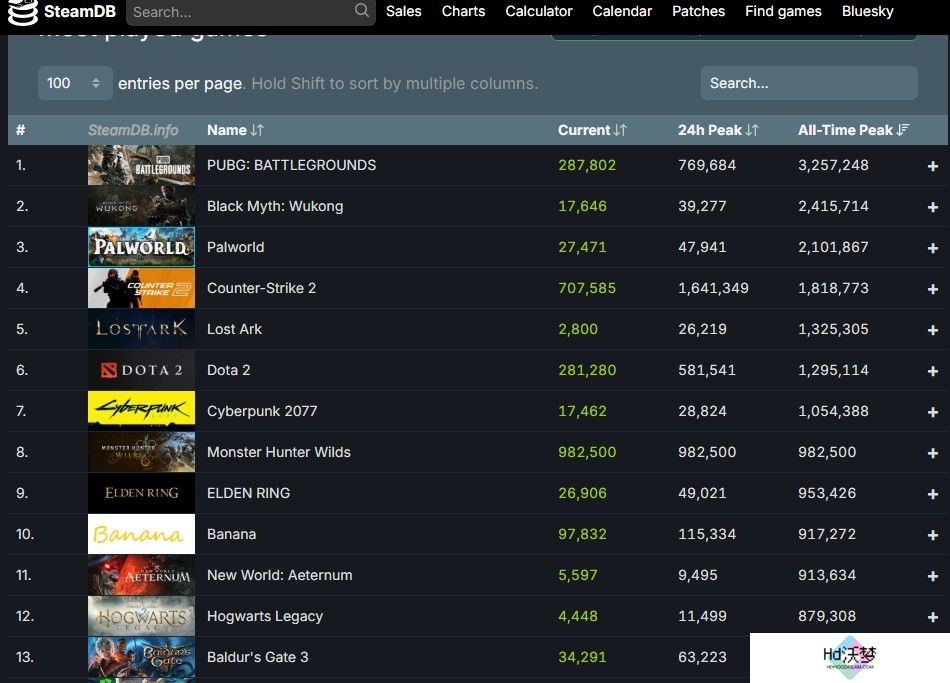
Task: Open the PUBG: BATTLEGROUNDS game thumbnail
Action: (141, 165)
